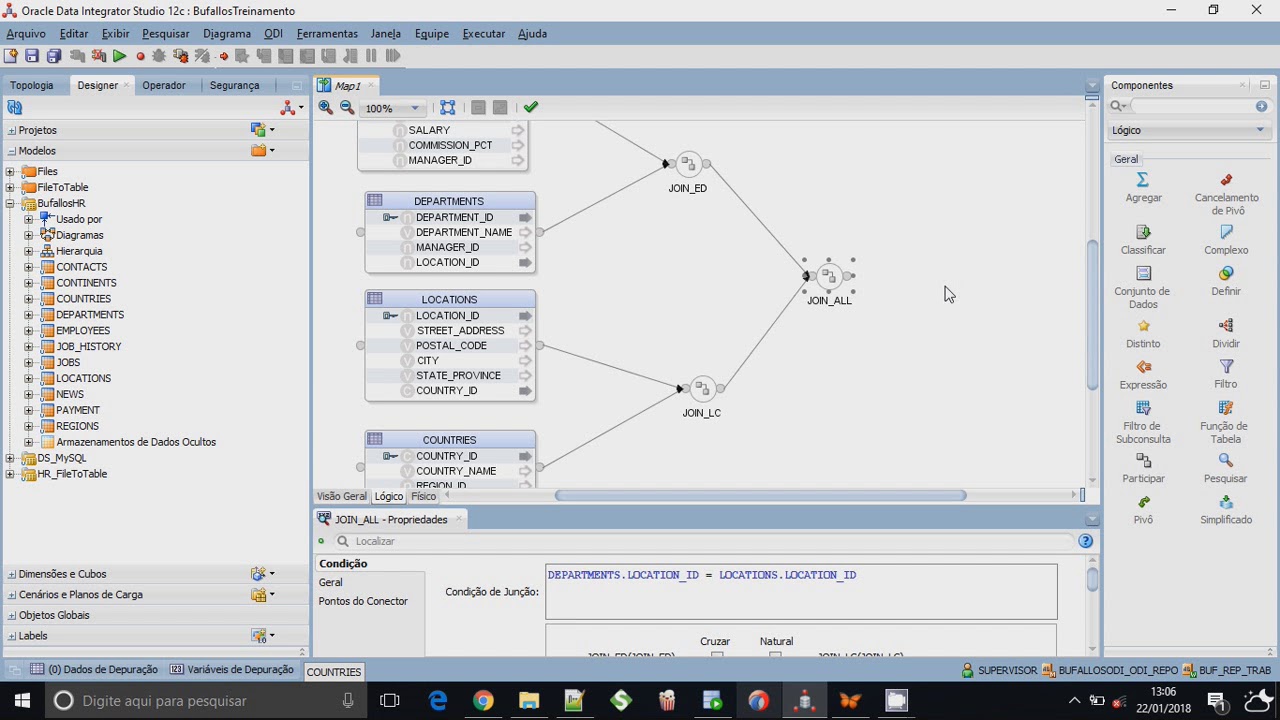The height and width of the screenshot is (720, 1280).
Task: Switch to the Topologia tab
Action: (x=32, y=85)
